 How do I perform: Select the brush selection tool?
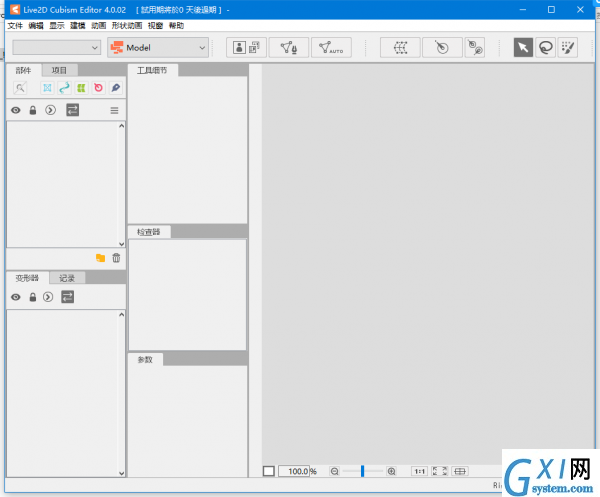(568, 48)
